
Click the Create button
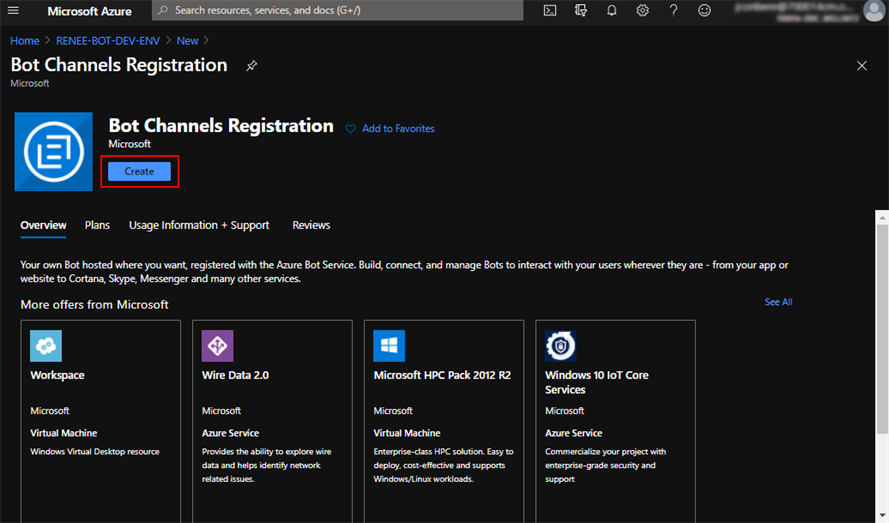(x=139, y=171)
